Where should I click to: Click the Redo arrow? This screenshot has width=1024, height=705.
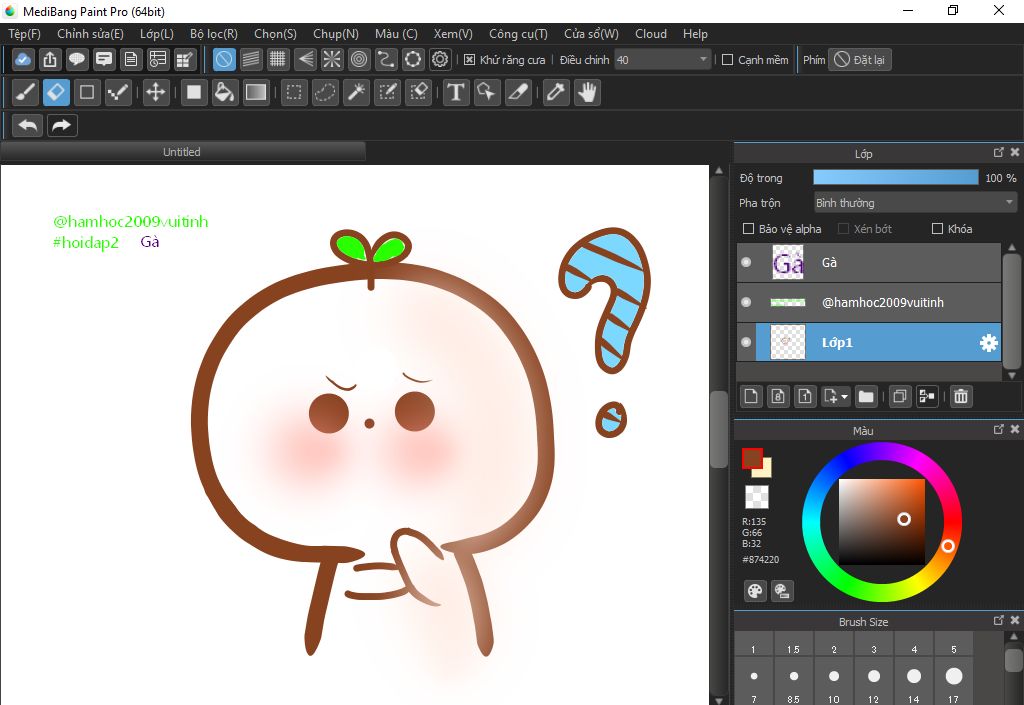(x=62, y=125)
